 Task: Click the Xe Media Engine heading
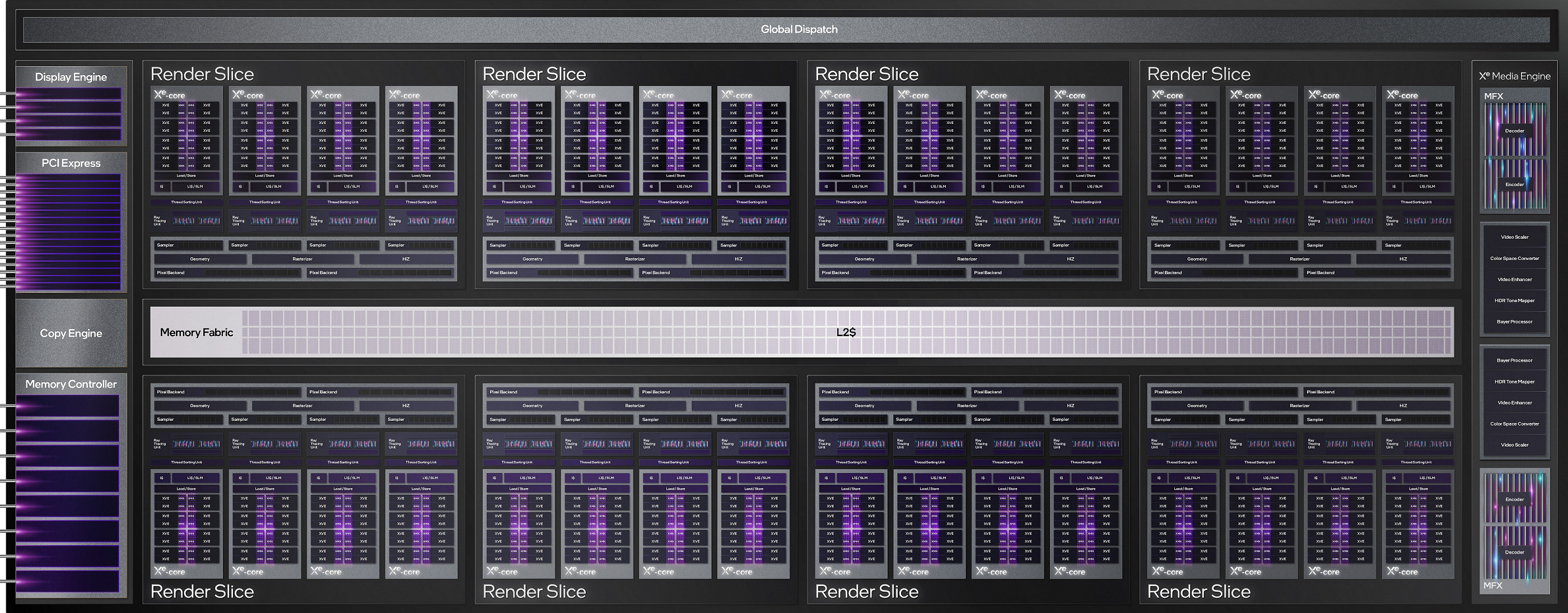[x=1514, y=76]
